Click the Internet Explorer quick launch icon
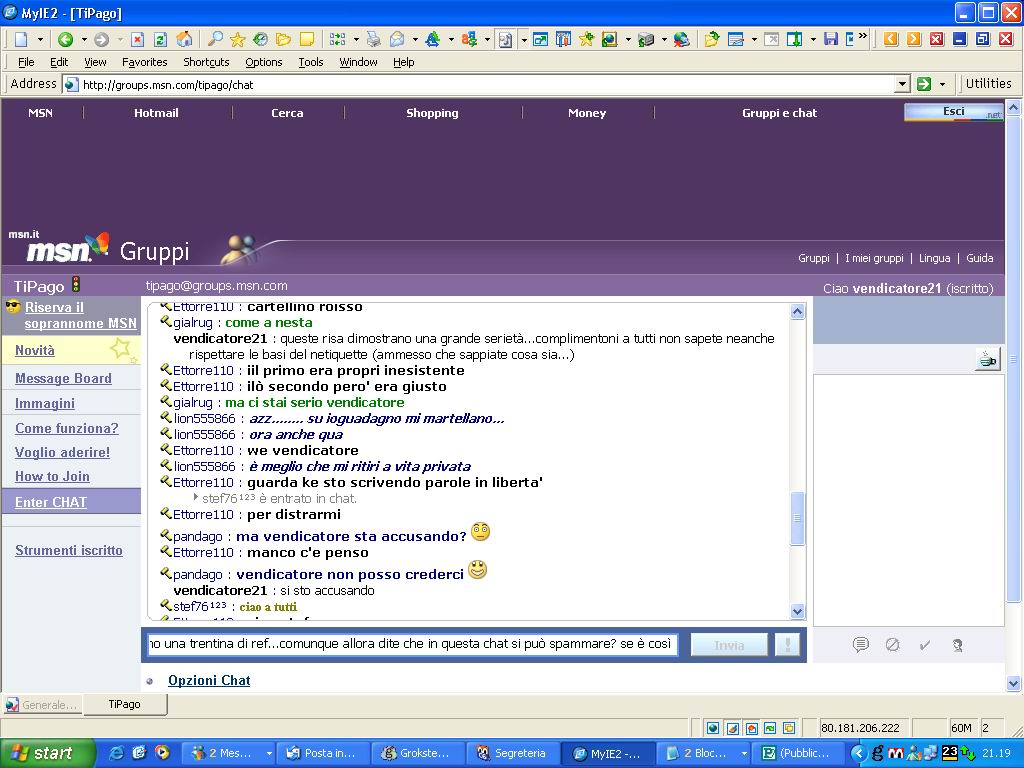This screenshot has width=1024, height=768. (x=116, y=753)
